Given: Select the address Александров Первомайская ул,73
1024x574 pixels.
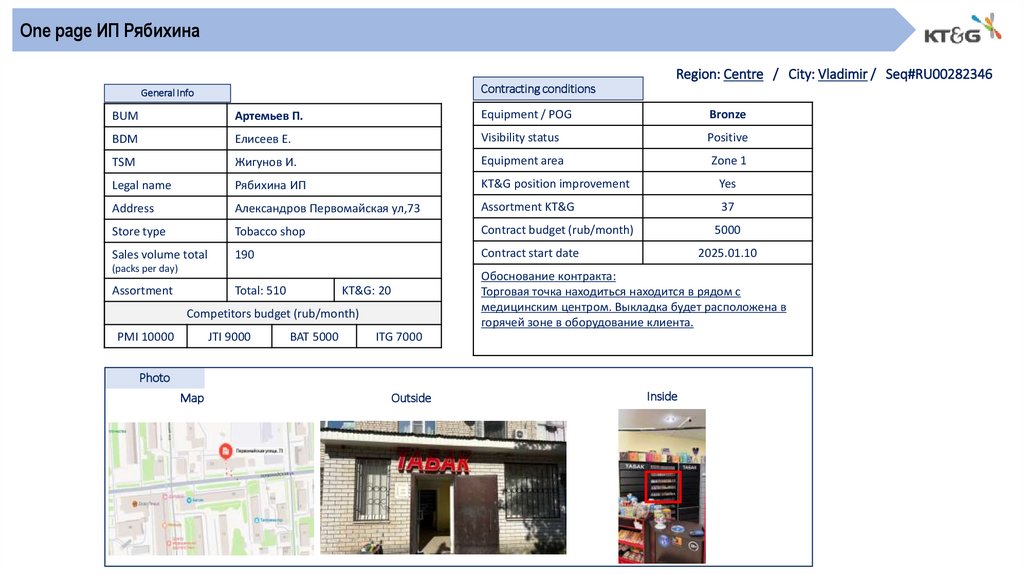Looking at the screenshot, I should (x=327, y=208).
